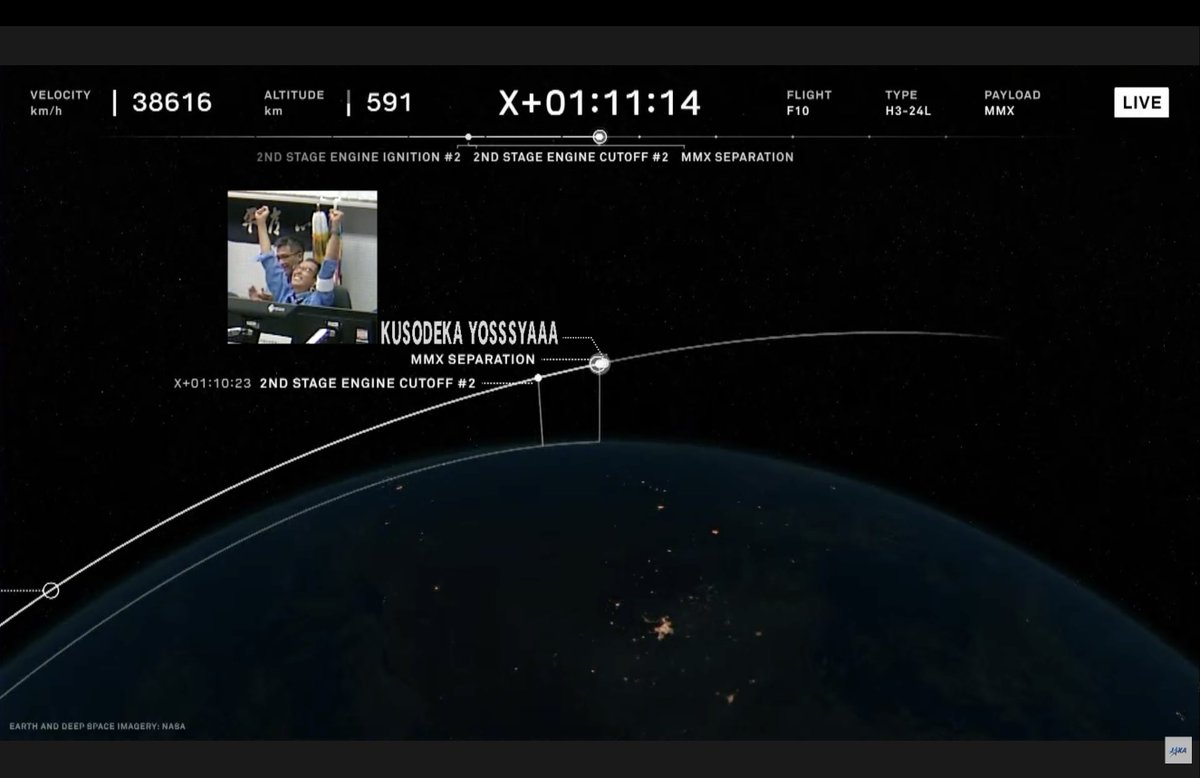Click timestamp X+01:10:23
Screen dimensions: 1200x778
click(212, 383)
